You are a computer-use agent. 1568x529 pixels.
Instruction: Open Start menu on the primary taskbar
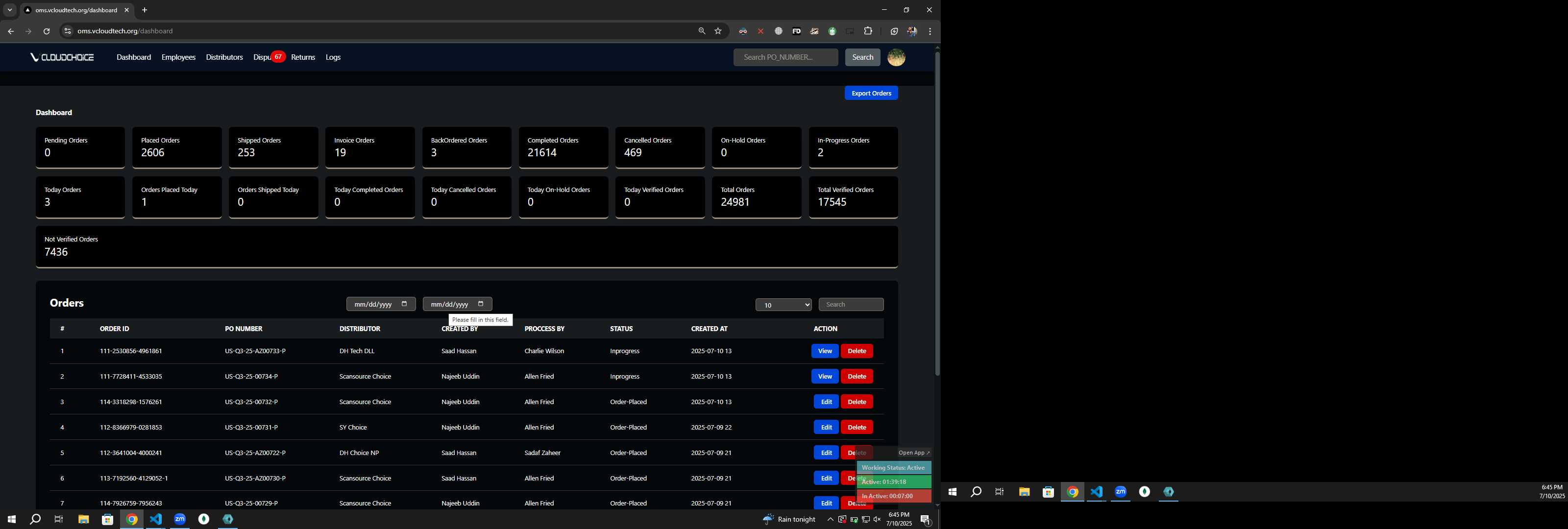pyautogui.click(x=11, y=519)
